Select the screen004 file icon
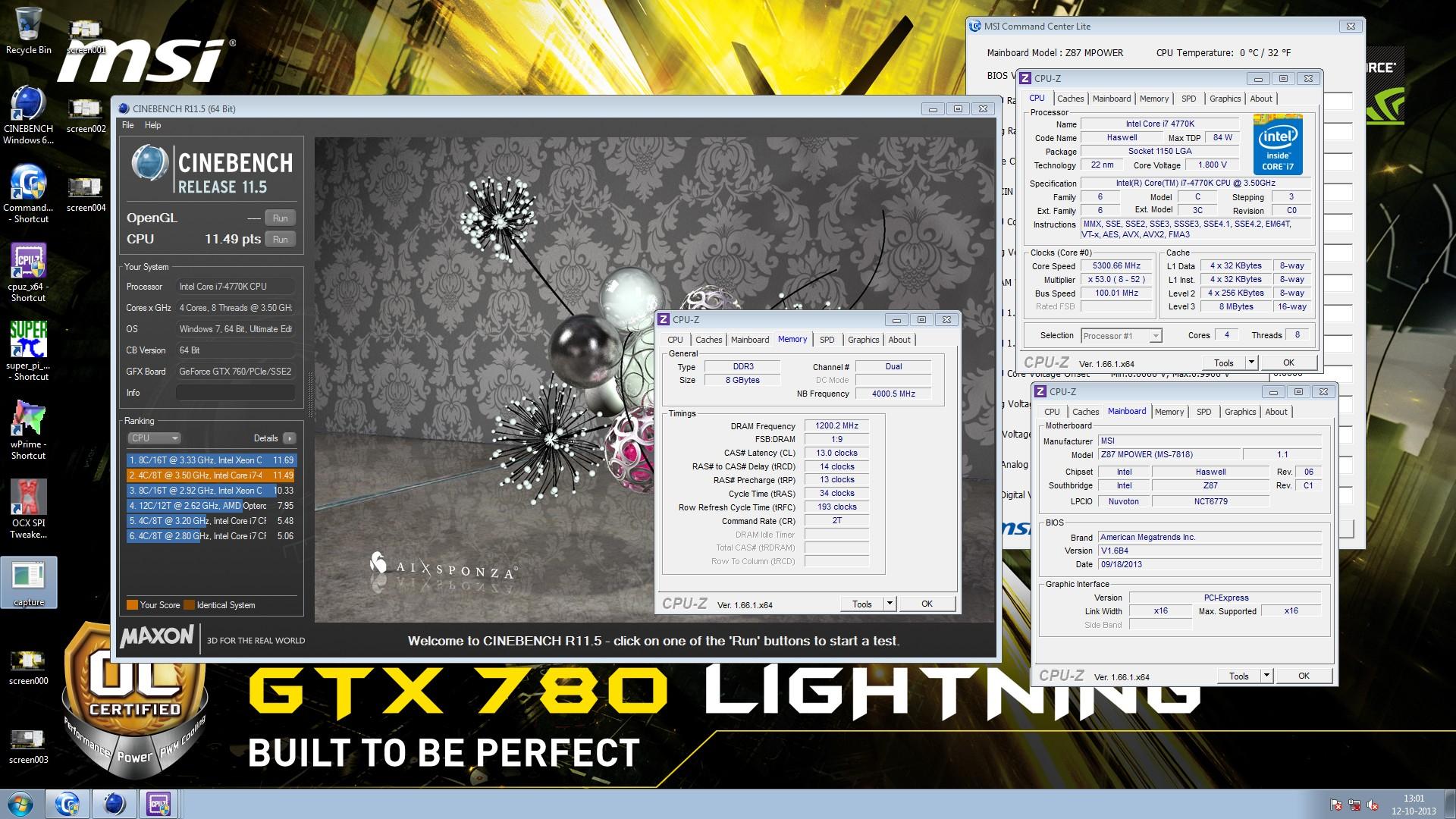 click(x=86, y=194)
